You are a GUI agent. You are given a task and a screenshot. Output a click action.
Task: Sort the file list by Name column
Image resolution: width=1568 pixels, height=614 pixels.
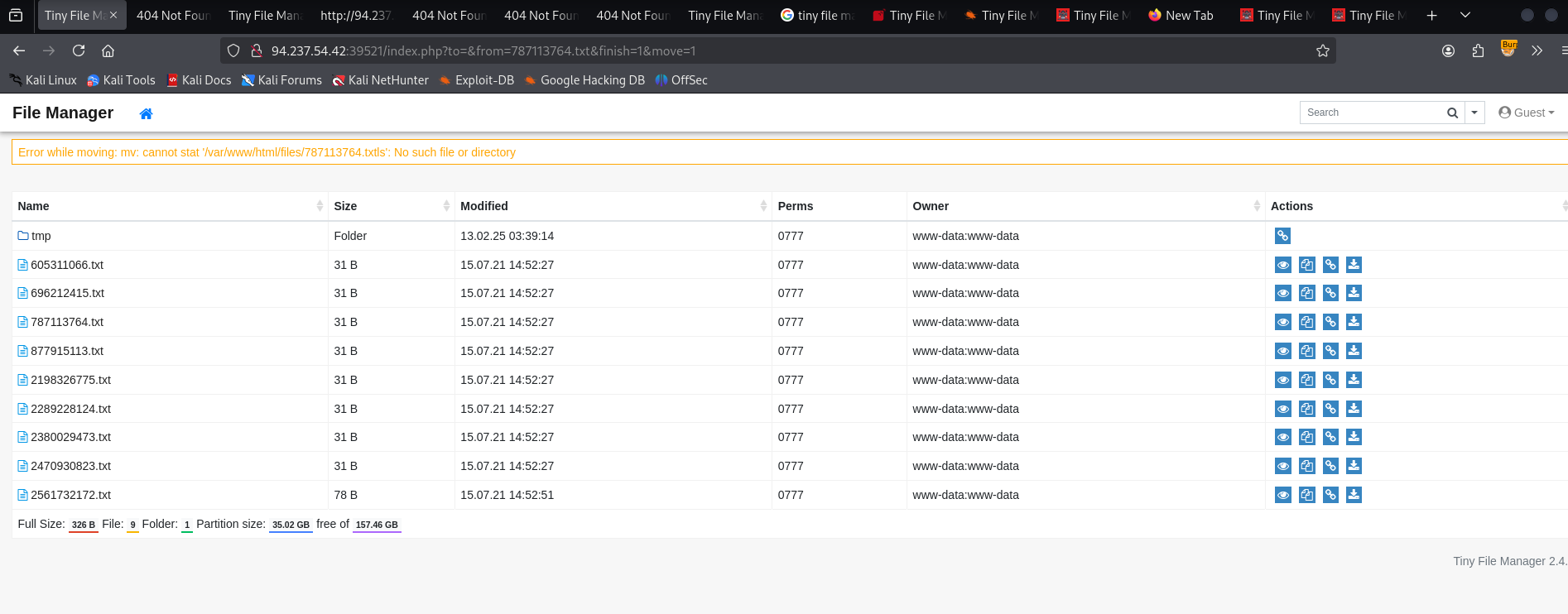33,206
